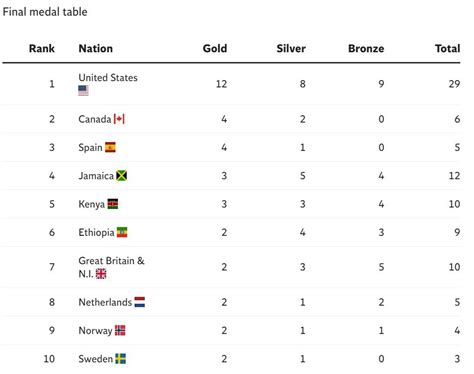
Task: Click the Great Britain & N.I. name
Action: coord(111,267)
